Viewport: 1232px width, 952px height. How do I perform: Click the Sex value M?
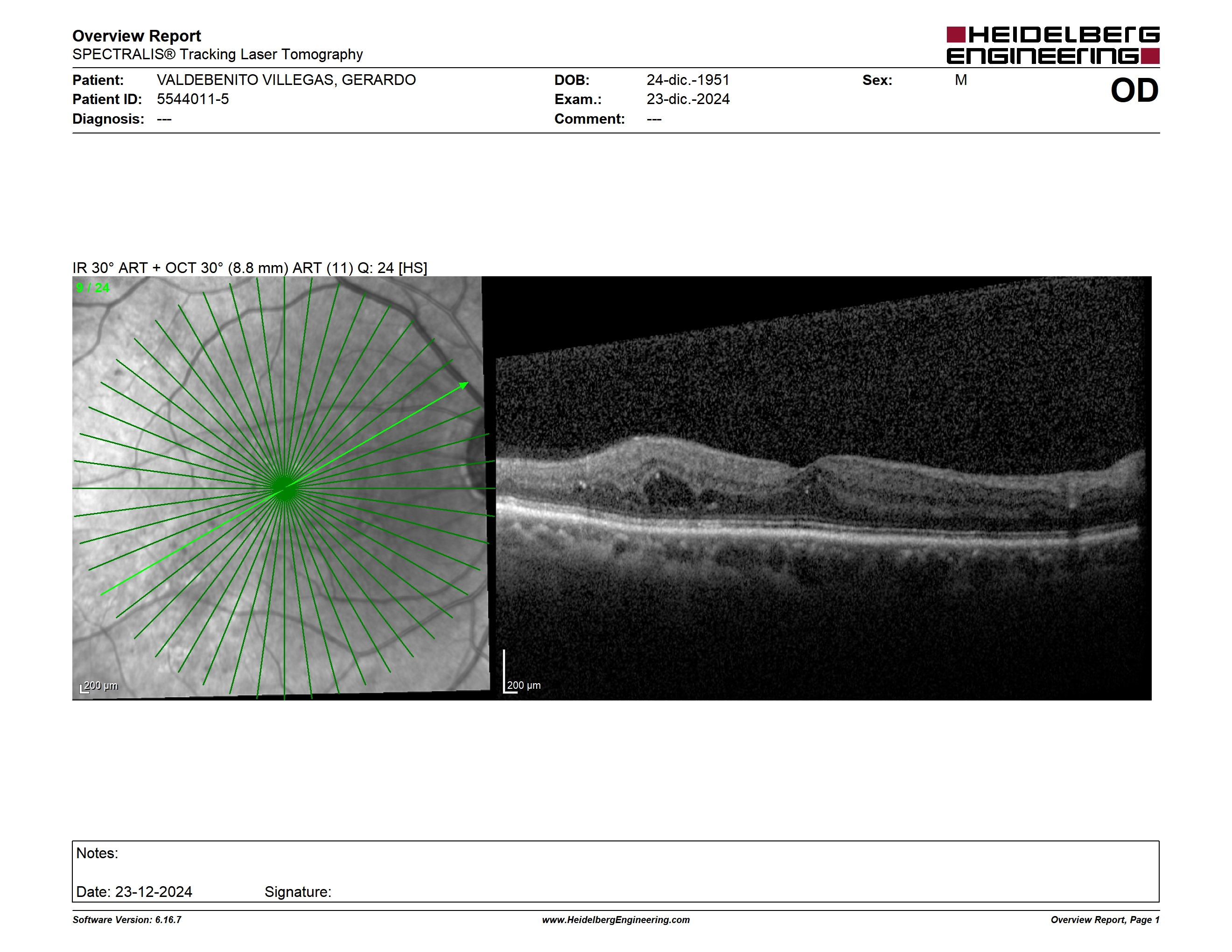click(x=961, y=80)
